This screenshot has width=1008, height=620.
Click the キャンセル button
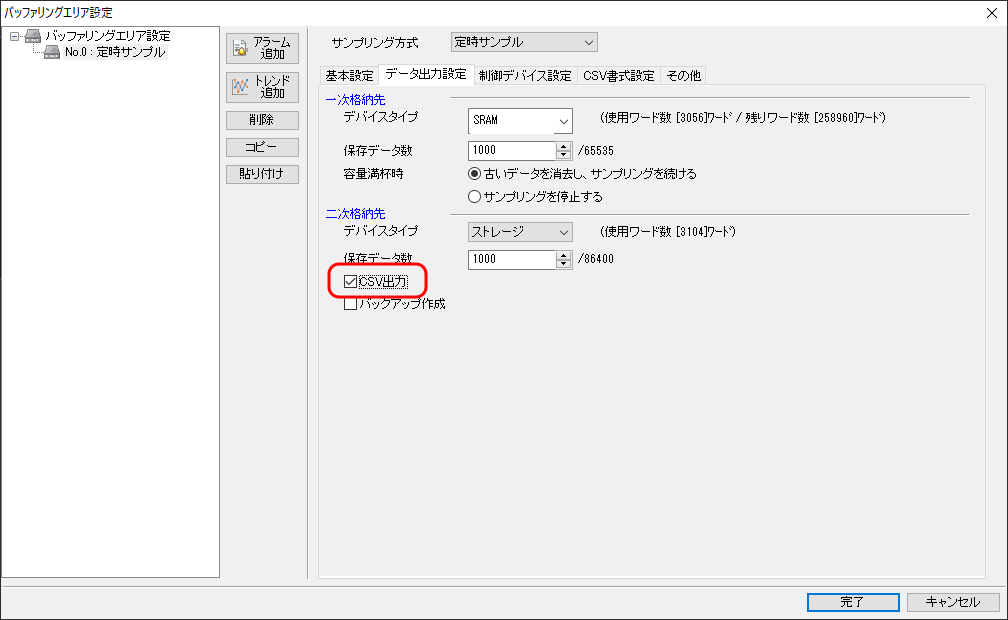[x=952, y=602]
